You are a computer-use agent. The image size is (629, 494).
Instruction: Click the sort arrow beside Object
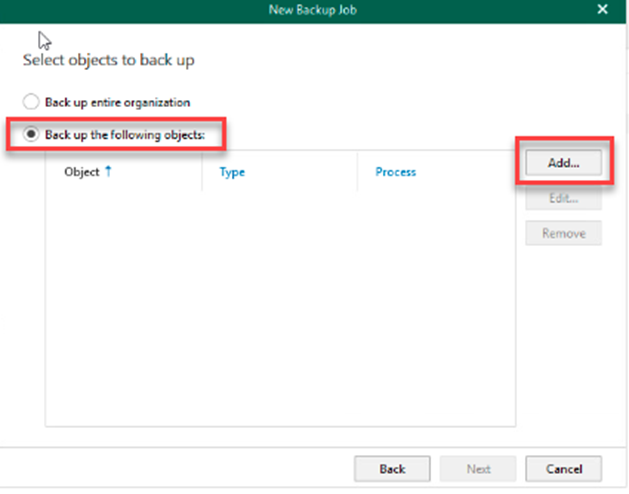[108, 172]
